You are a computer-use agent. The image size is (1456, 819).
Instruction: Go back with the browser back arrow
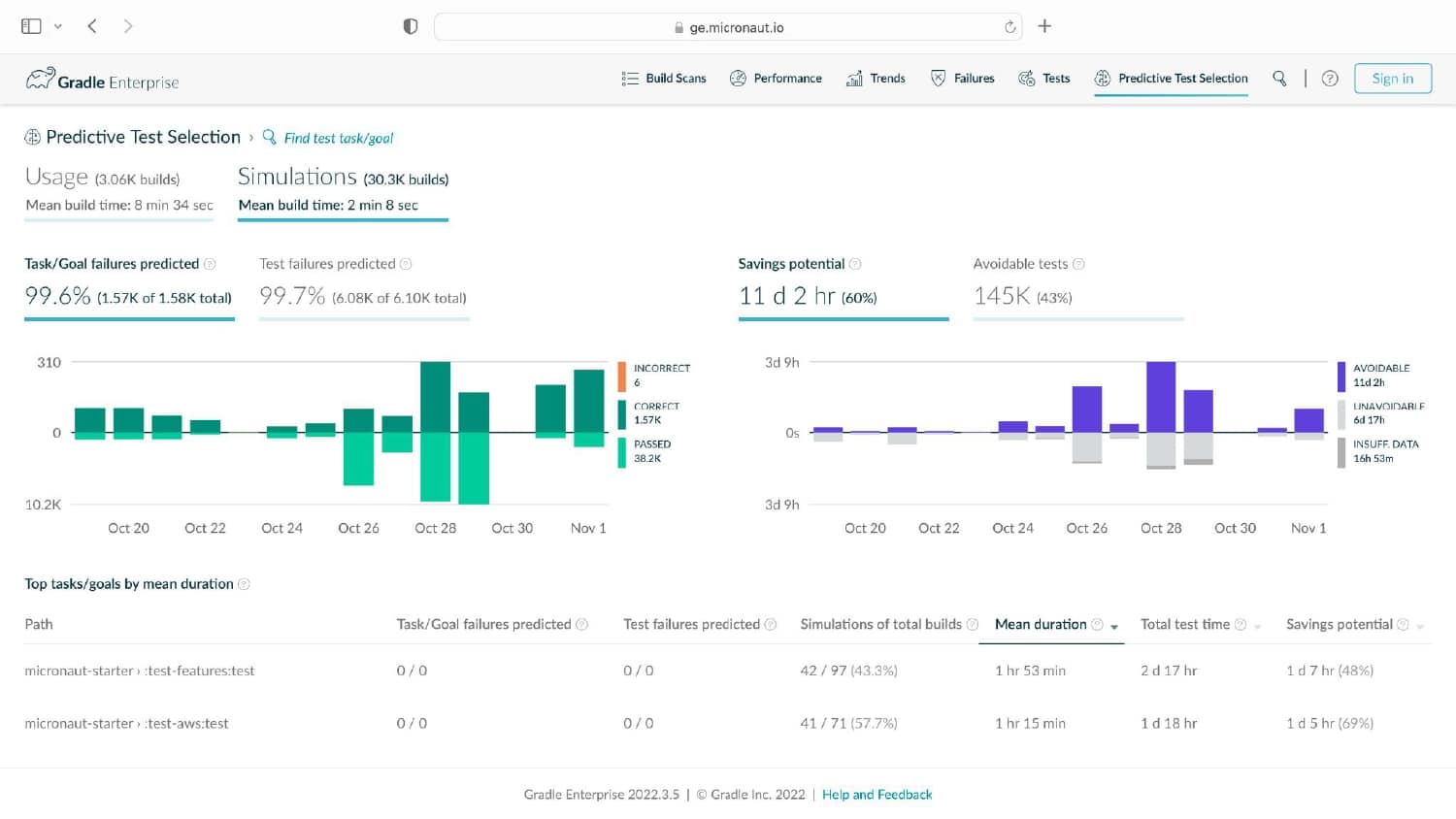(x=92, y=26)
